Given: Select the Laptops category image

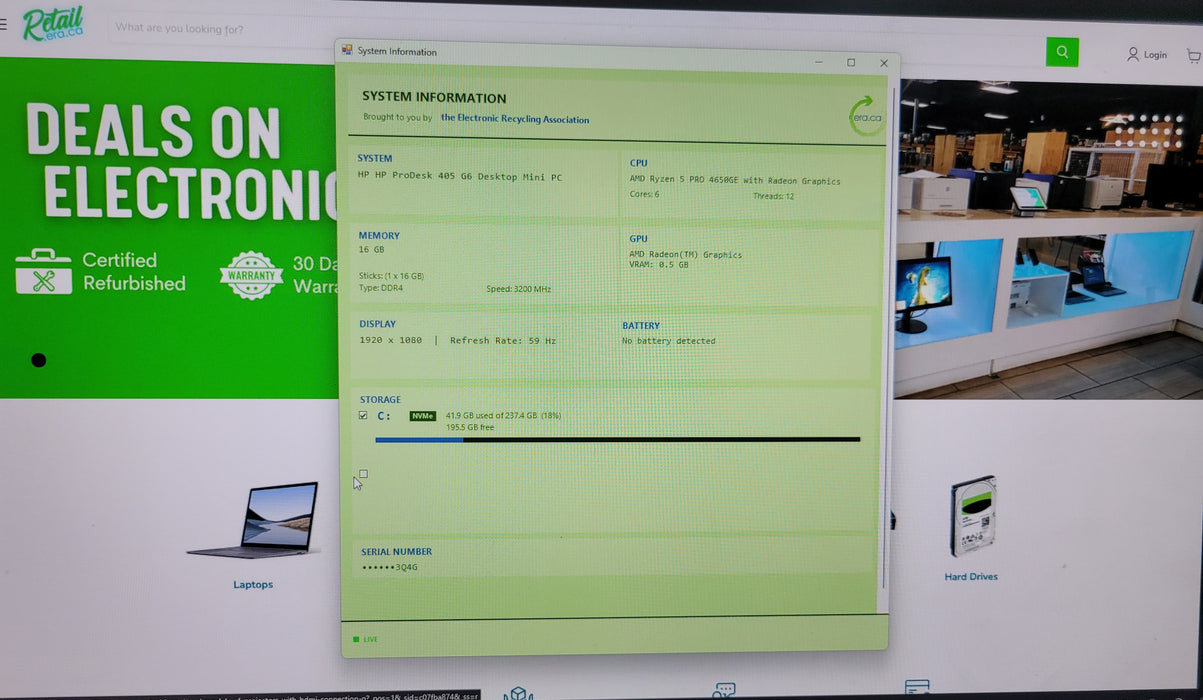Looking at the screenshot, I should (x=253, y=520).
